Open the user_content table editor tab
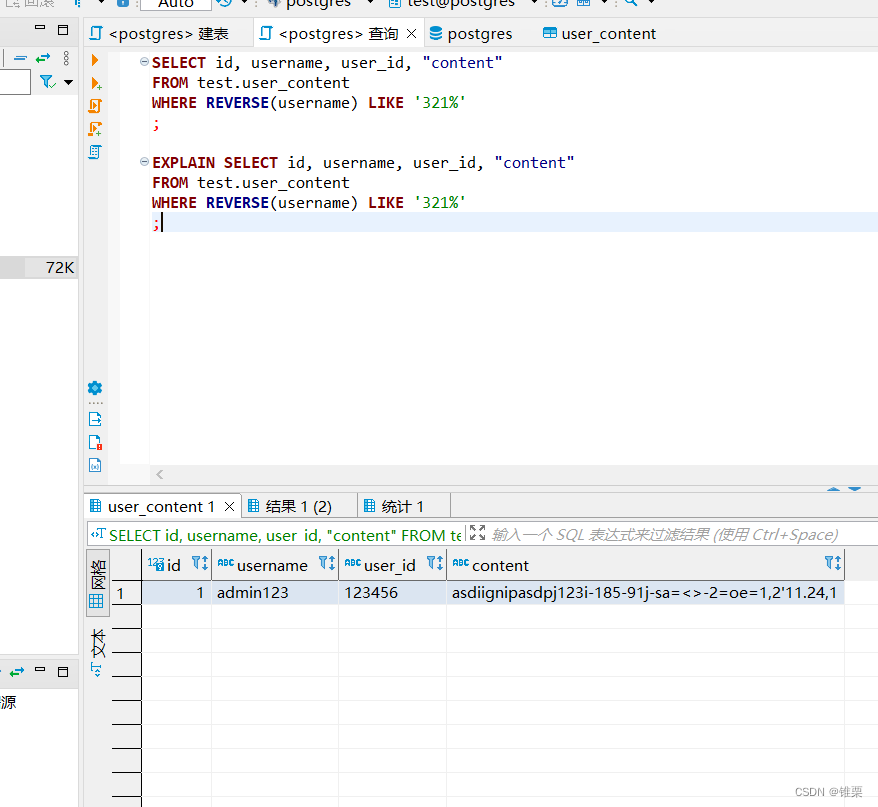 tap(599, 34)
